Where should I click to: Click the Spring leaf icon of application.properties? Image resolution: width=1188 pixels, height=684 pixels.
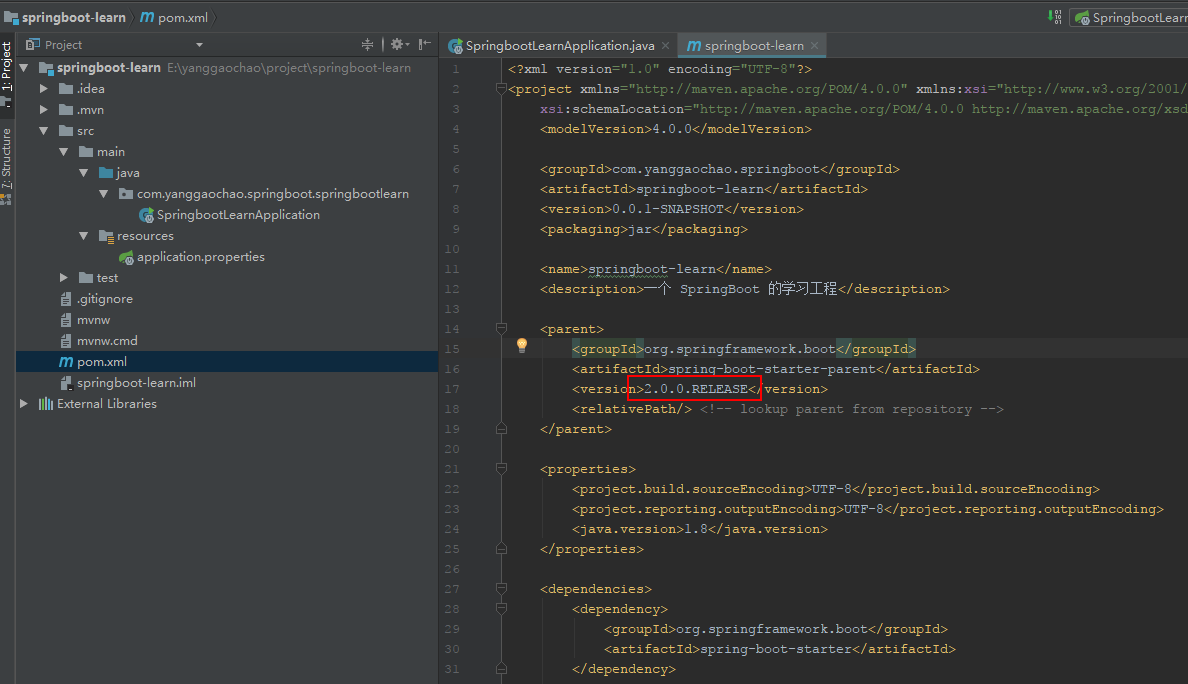coord(127,258)
